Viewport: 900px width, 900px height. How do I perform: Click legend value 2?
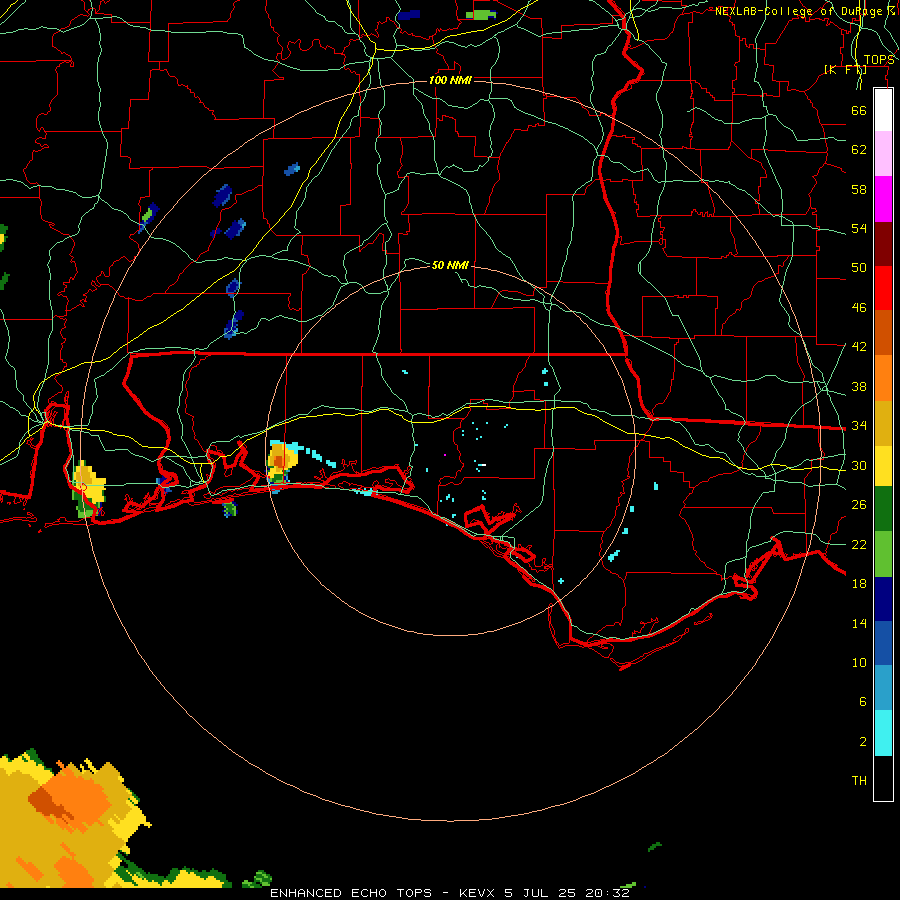[863, 742]
